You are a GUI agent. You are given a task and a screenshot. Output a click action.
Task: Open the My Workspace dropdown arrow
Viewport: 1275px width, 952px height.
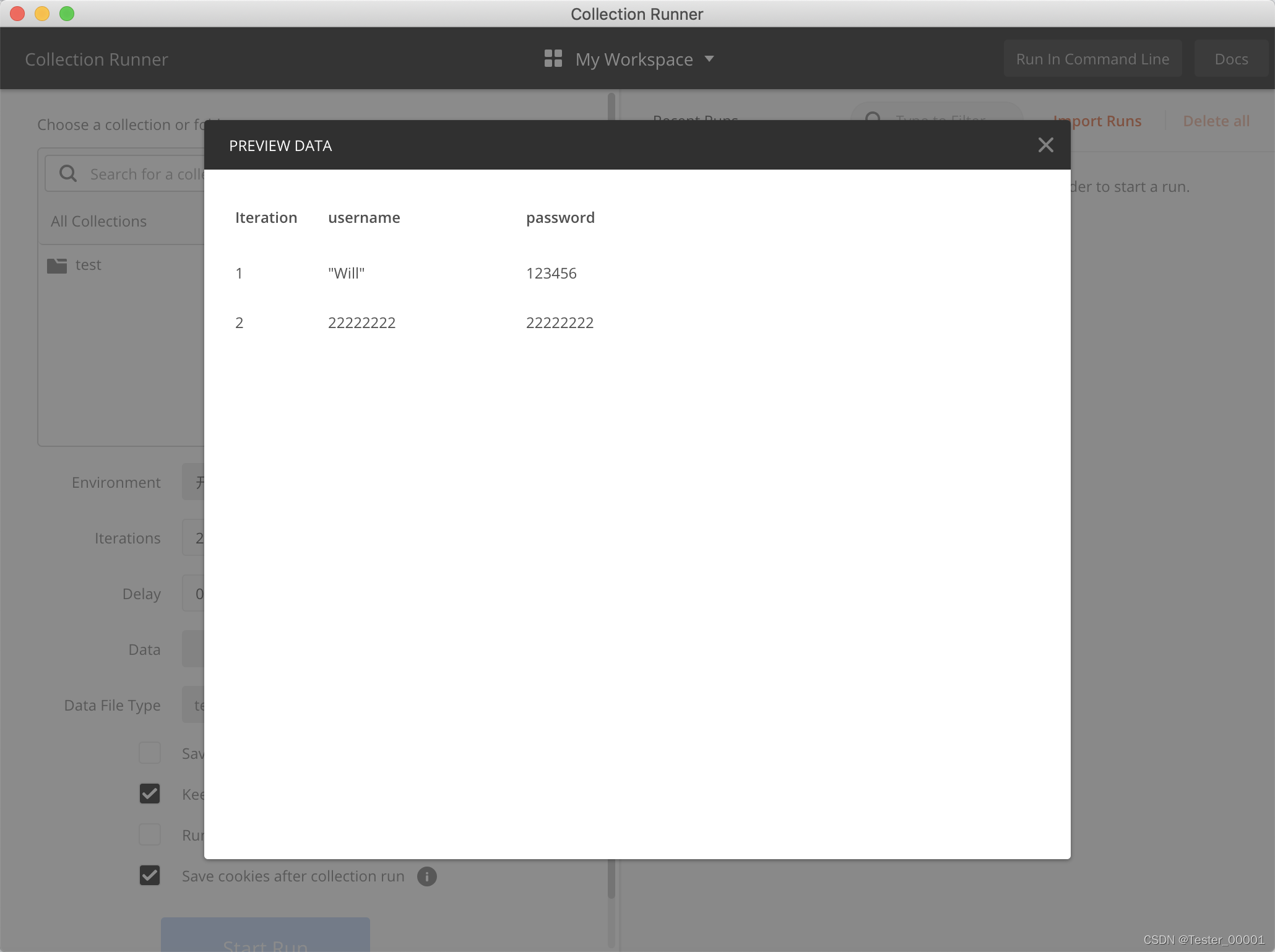(x=709, y=59)
